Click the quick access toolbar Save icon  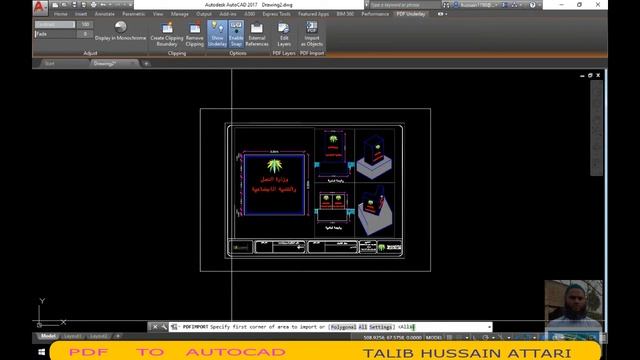pos(74,5)
